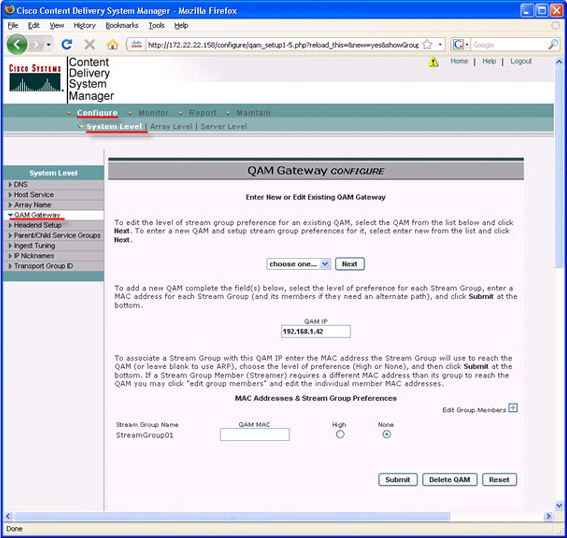Select High preference for StreamGroup01
This screenshot has width=567, height=538.
tap(340, 434)
